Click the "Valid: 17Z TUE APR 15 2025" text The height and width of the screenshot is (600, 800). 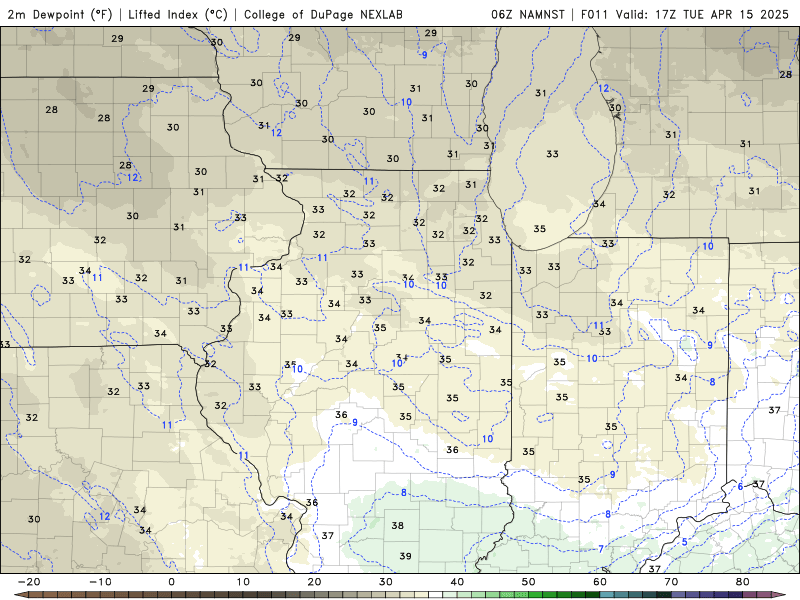point(702,14)
